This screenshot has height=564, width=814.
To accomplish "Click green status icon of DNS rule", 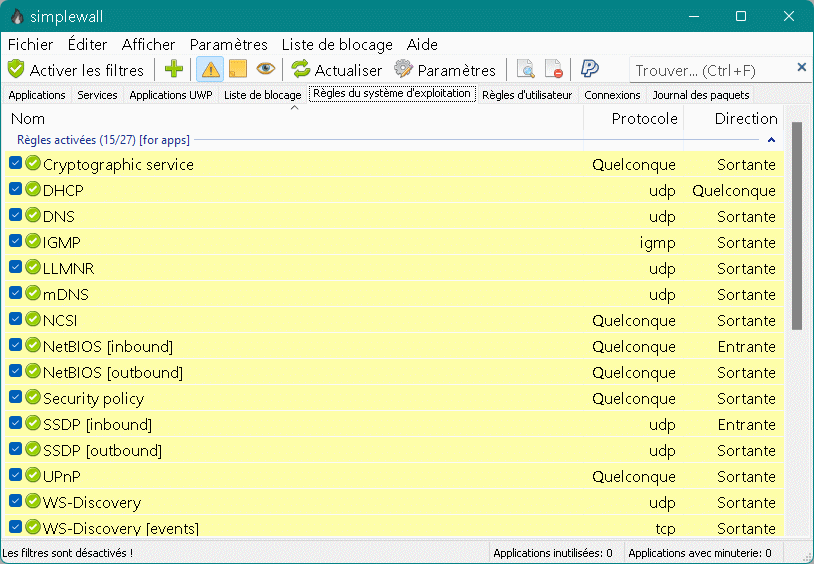I will point(33,215).
